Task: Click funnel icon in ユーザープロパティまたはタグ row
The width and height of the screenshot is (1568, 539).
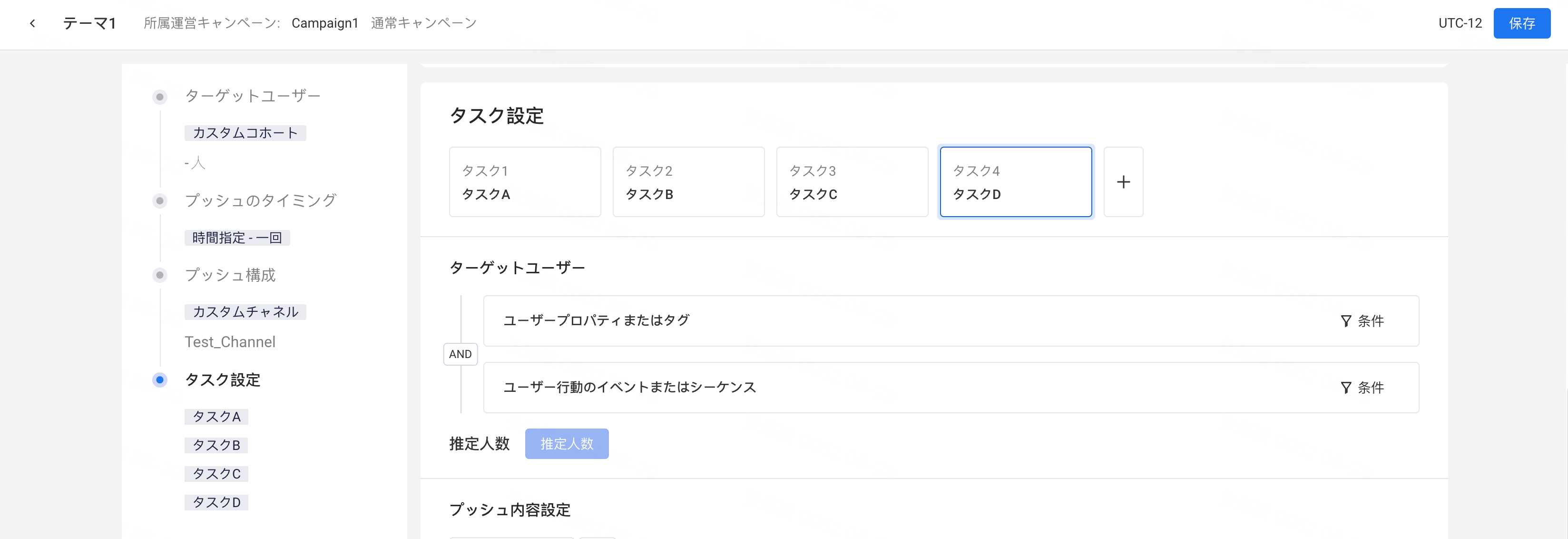Action: [x=1346, y=321]
